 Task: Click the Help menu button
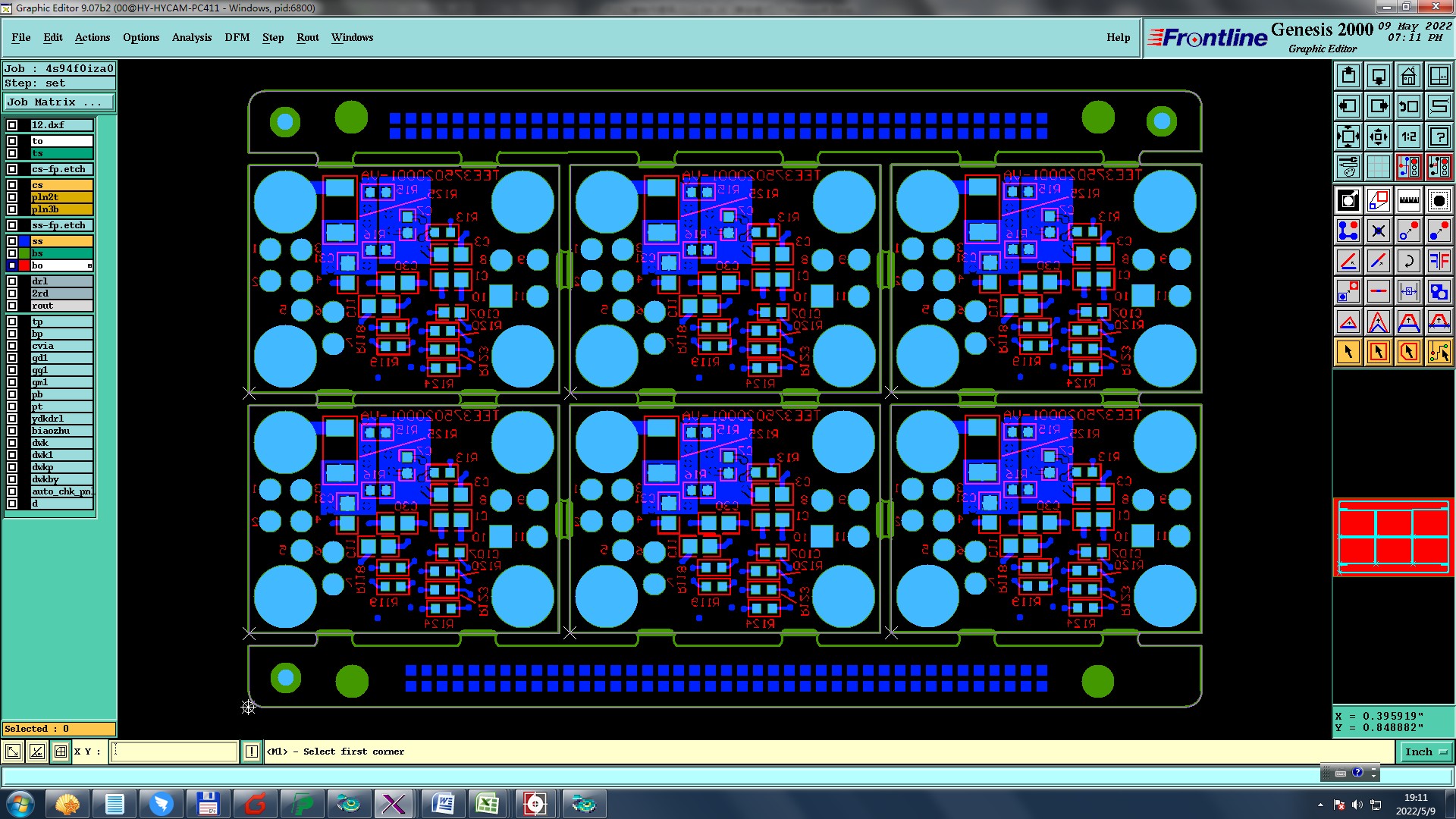point(1118,37)
